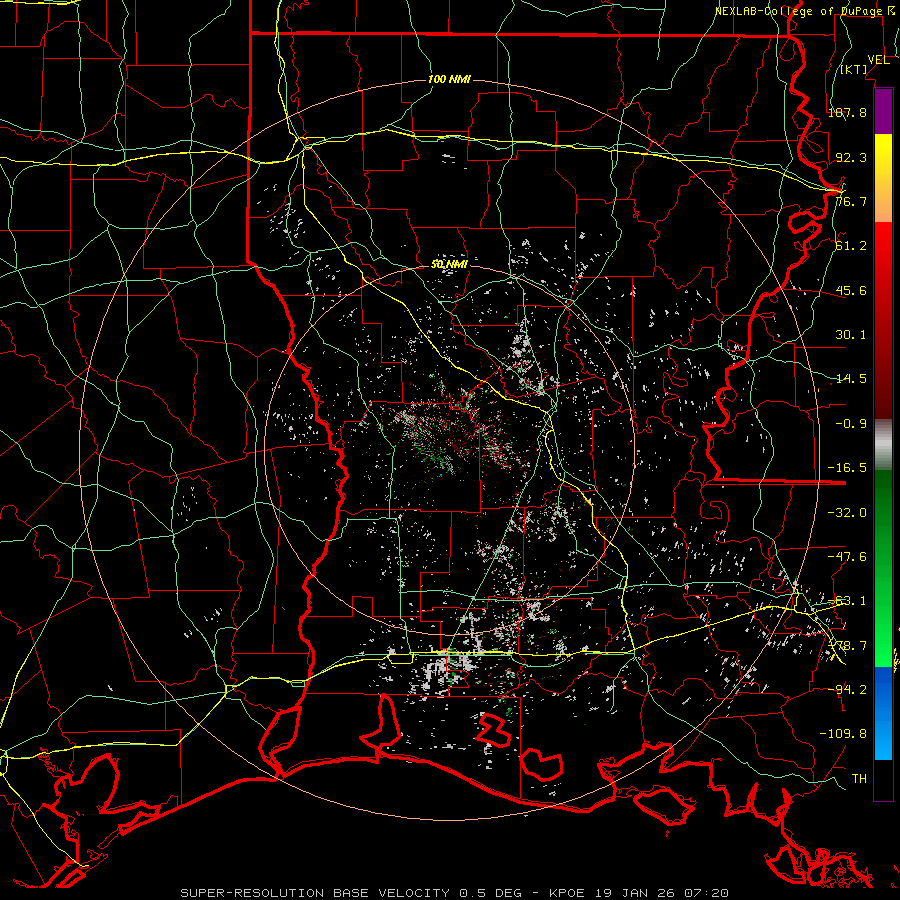Select the -47.6 scale value

pyautogui.click(x=847, y=557)
